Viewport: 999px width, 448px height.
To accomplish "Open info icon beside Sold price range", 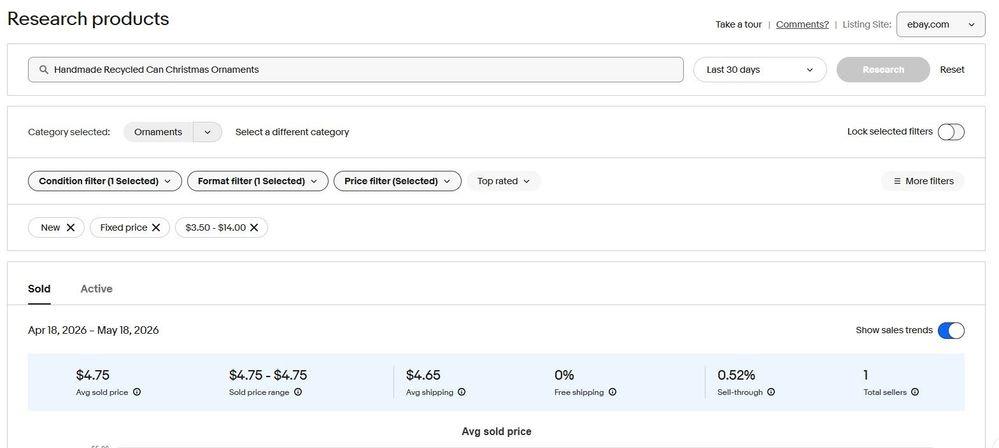I will (x=298, y=392).
